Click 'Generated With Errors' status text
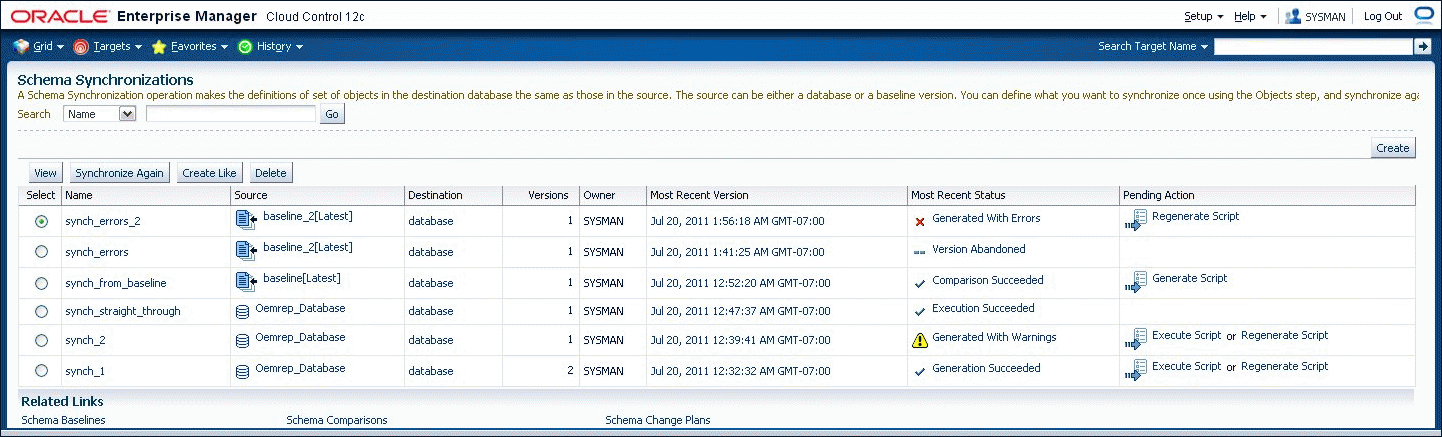Screen dimensions: 1442x437 [986, 218]
